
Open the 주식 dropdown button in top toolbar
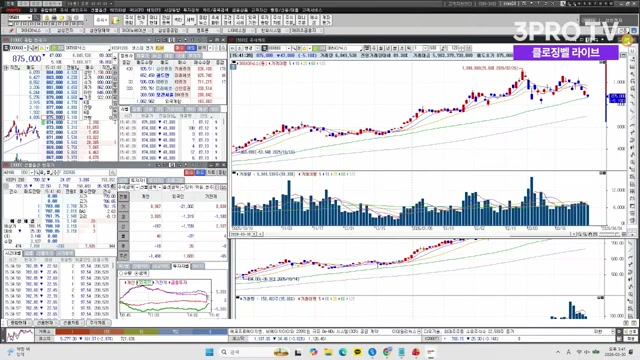101,20
